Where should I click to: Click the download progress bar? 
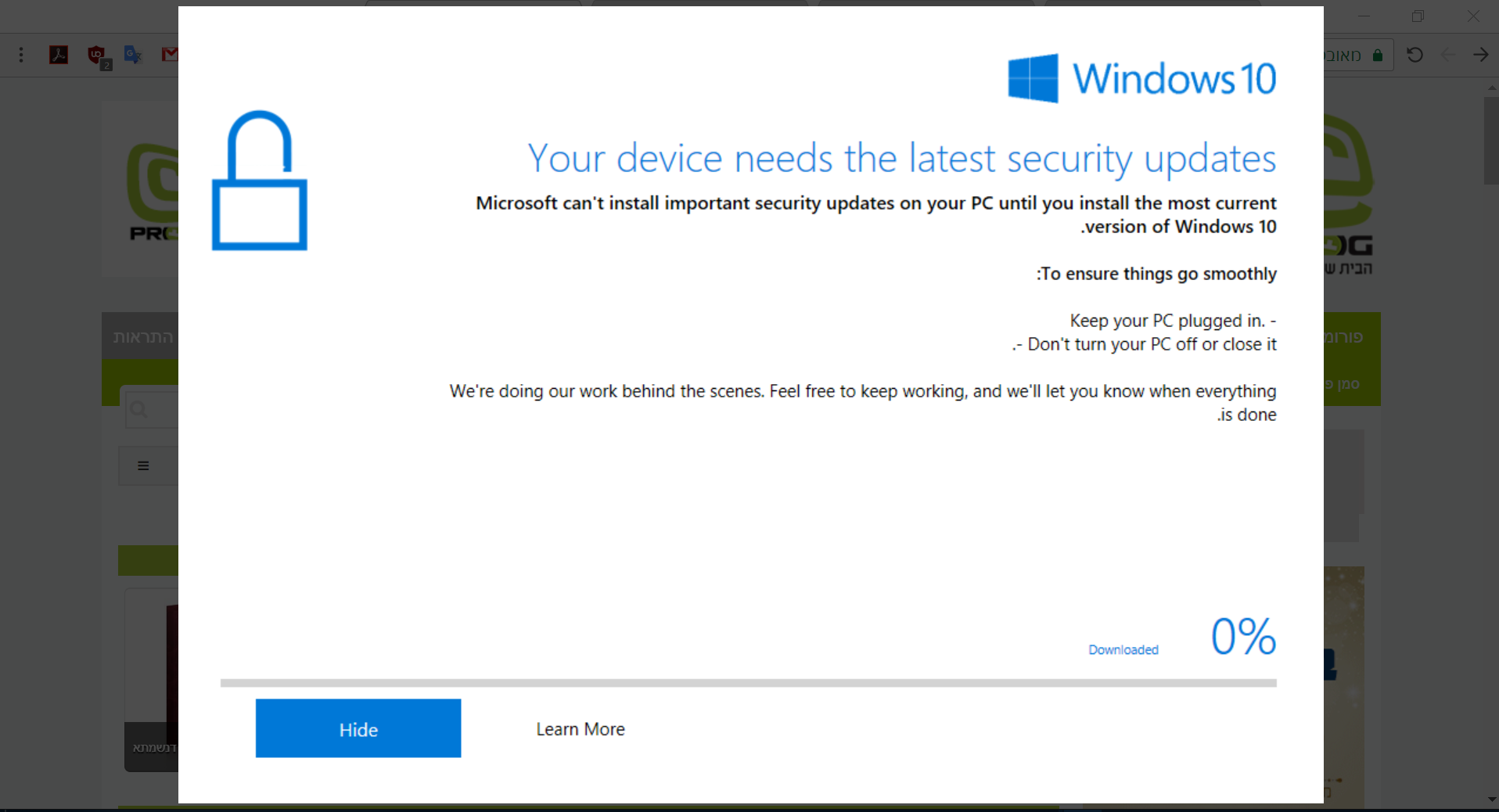tap(748, 683)
